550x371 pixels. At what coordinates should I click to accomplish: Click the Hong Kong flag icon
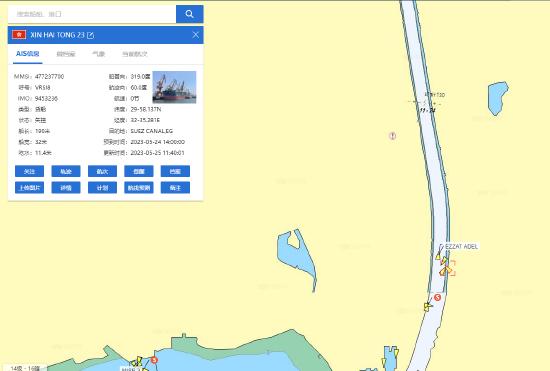coord(19,34)
